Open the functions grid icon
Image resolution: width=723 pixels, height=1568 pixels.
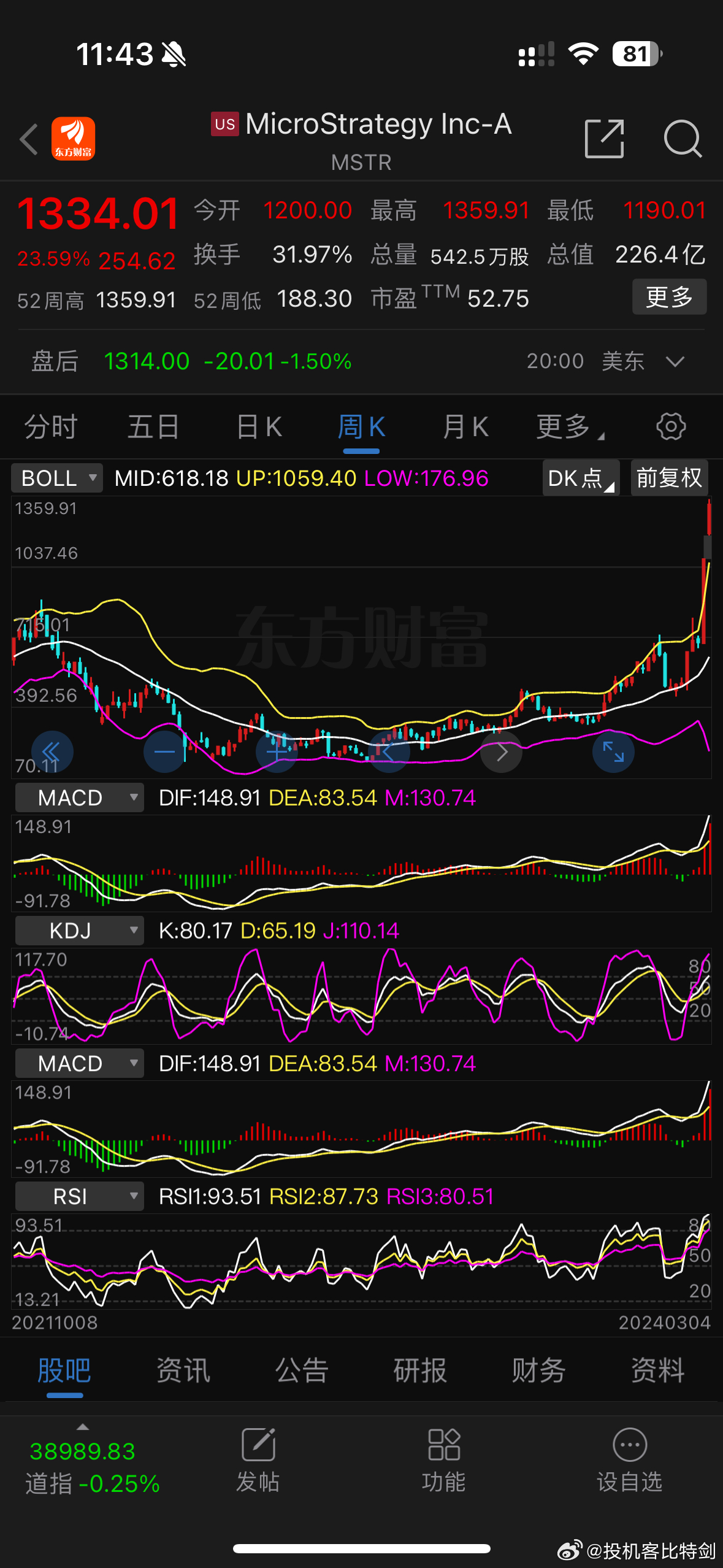pyautogui.click(x=444, y=1445)
